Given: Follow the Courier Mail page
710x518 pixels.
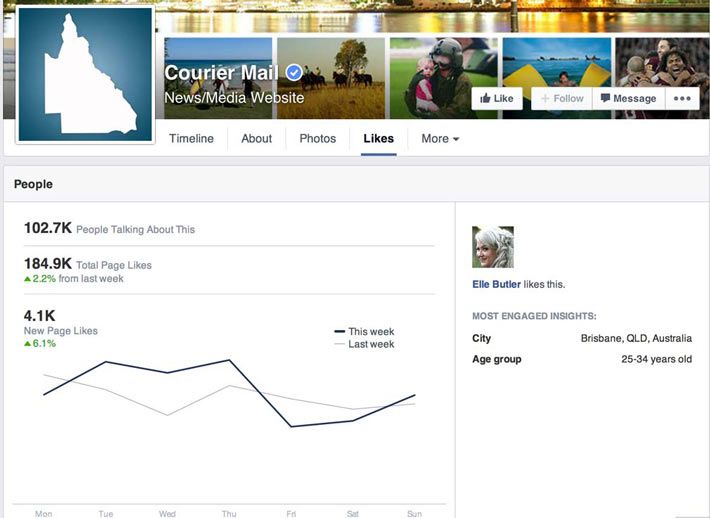Looking at the screenshot, I should 562,98.
